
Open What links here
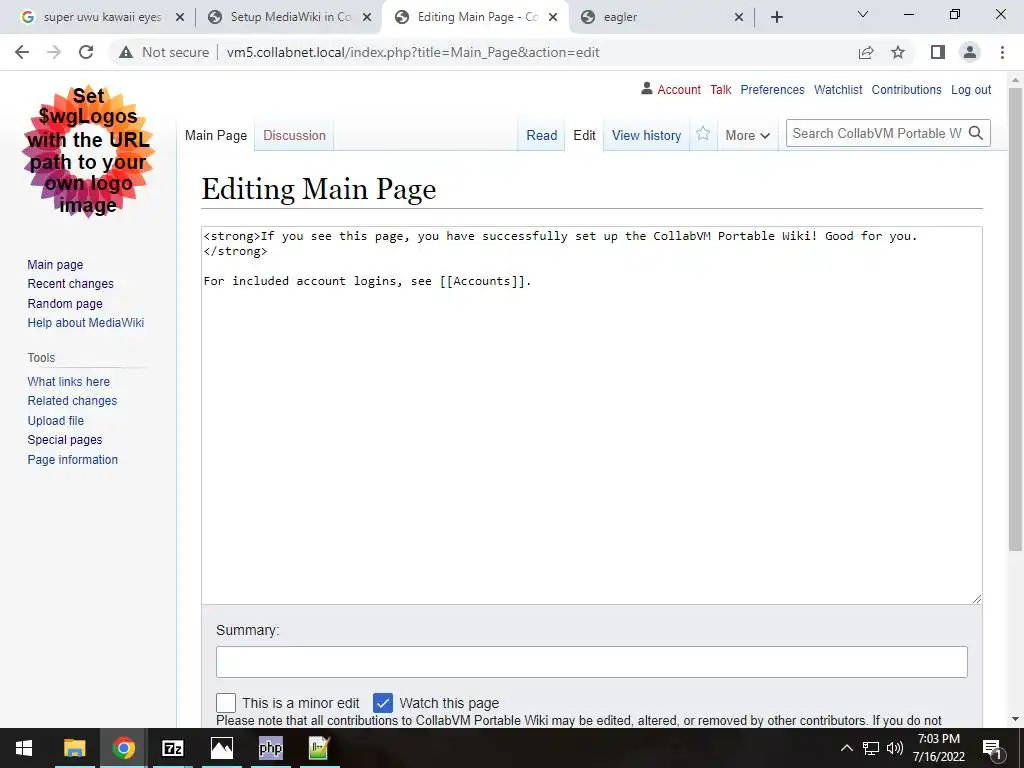coord(69,381)
